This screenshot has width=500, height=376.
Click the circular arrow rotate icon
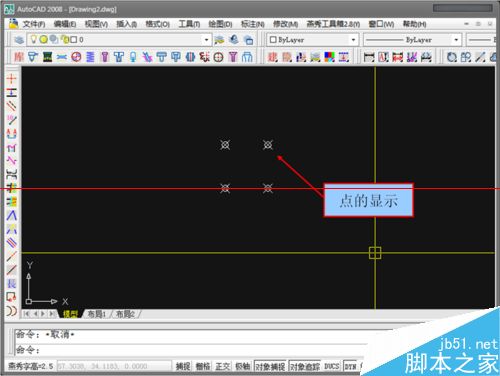[x=452, y=57]
